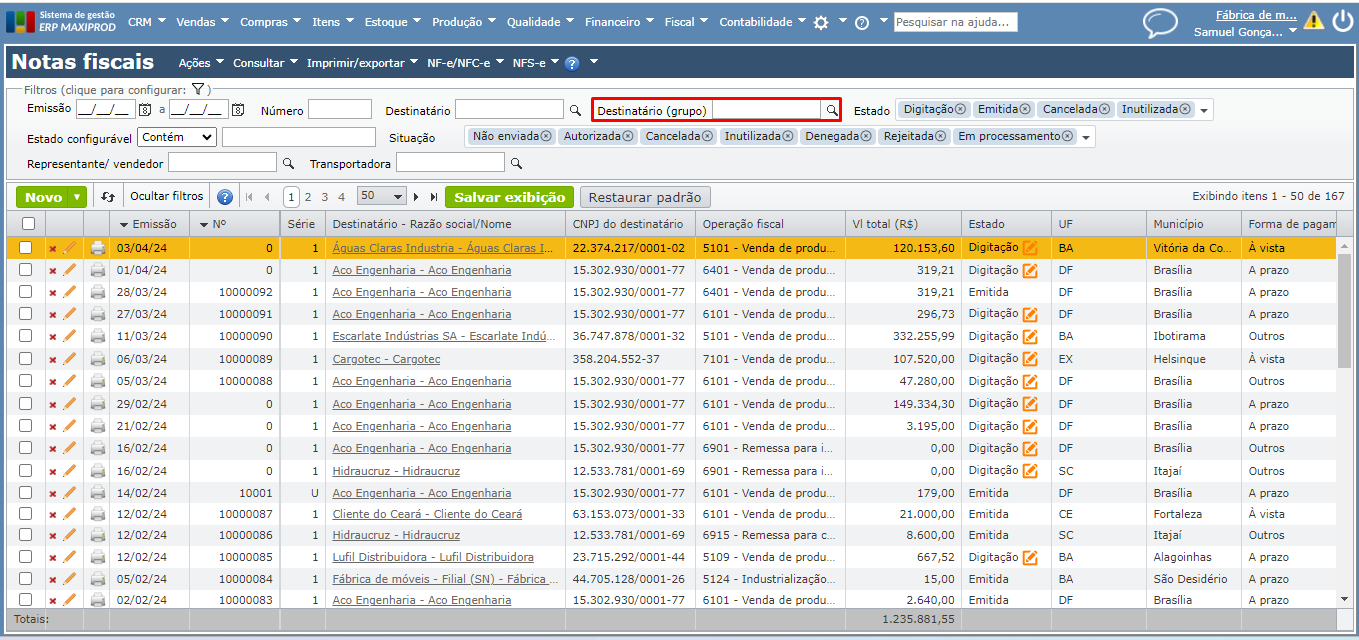Click the yellow warning alert icon
The height and width of the screenshot is (640, 1359).
coord(1313,21)
